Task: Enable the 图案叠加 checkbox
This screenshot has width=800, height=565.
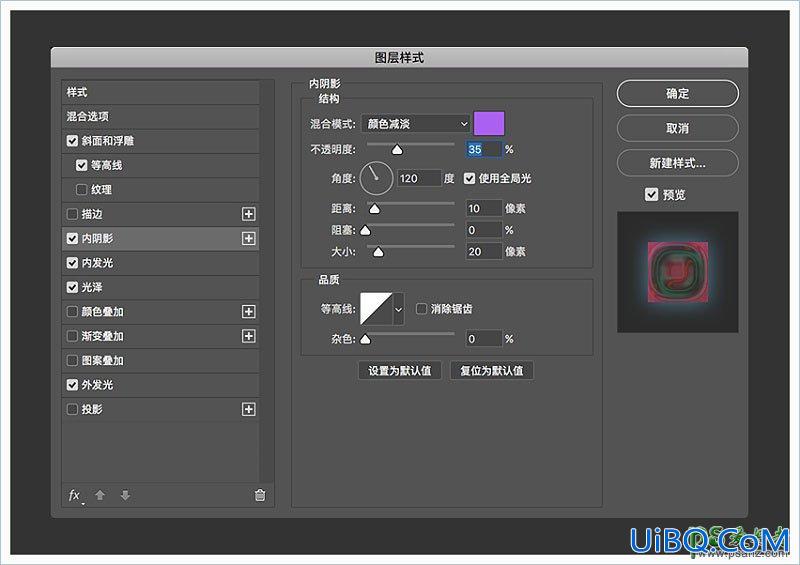Action: click(x=72, y=360)
